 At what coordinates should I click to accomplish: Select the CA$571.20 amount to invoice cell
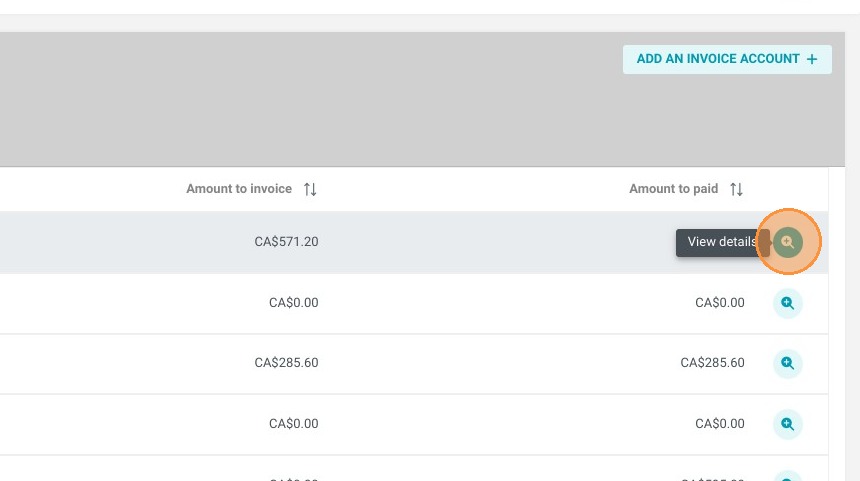(x=286, y=242)
